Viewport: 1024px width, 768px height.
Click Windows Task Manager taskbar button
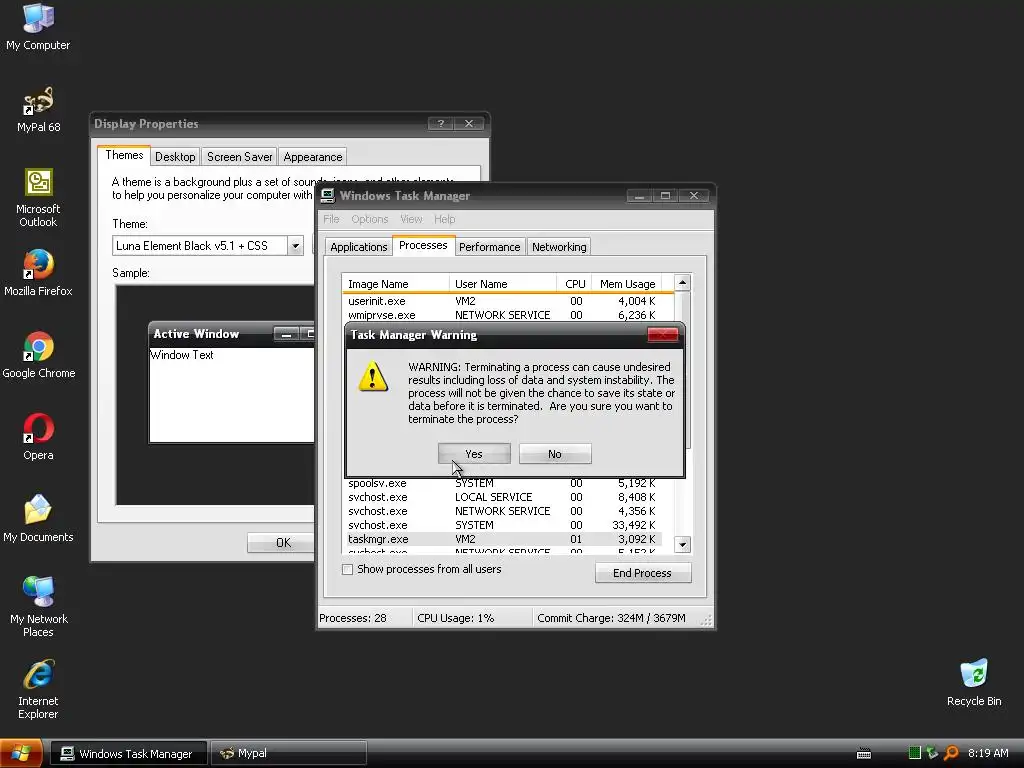129,753
